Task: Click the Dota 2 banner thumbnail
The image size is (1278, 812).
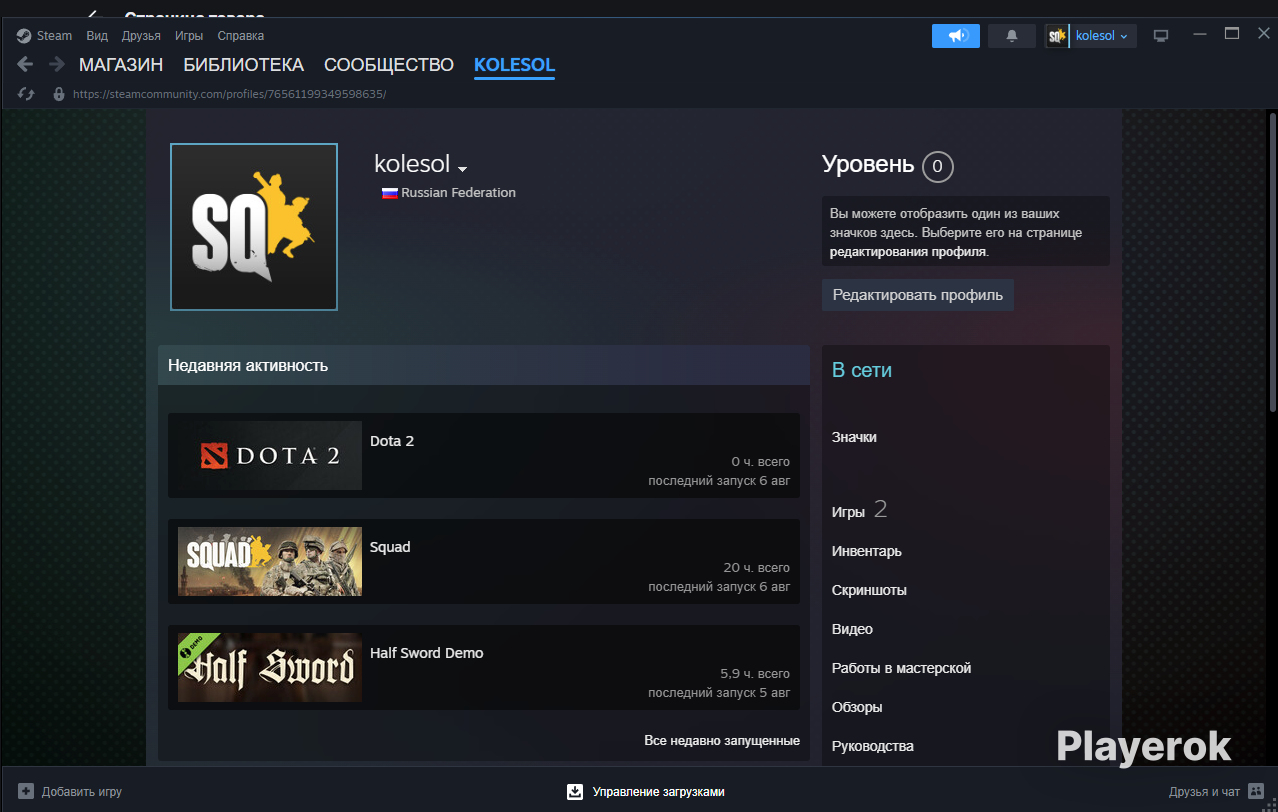Action: [270, 455]
